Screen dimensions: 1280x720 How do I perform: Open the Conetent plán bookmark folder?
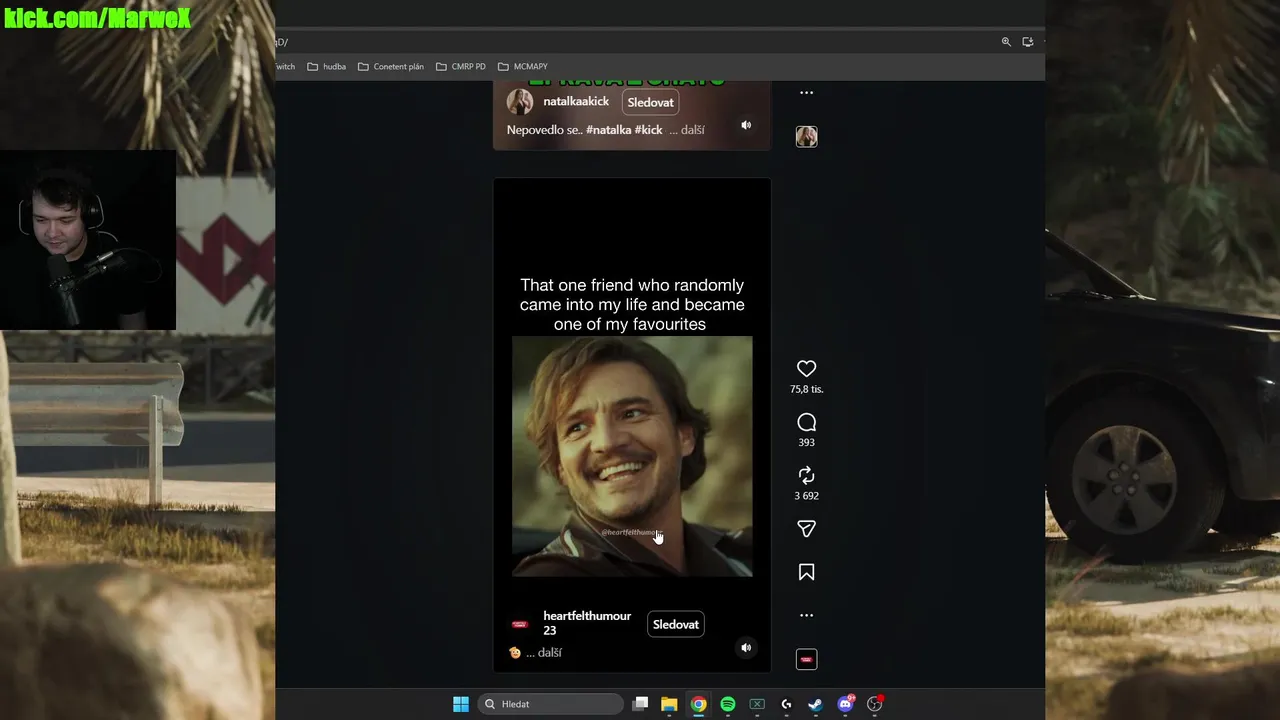tap(391, 66)
